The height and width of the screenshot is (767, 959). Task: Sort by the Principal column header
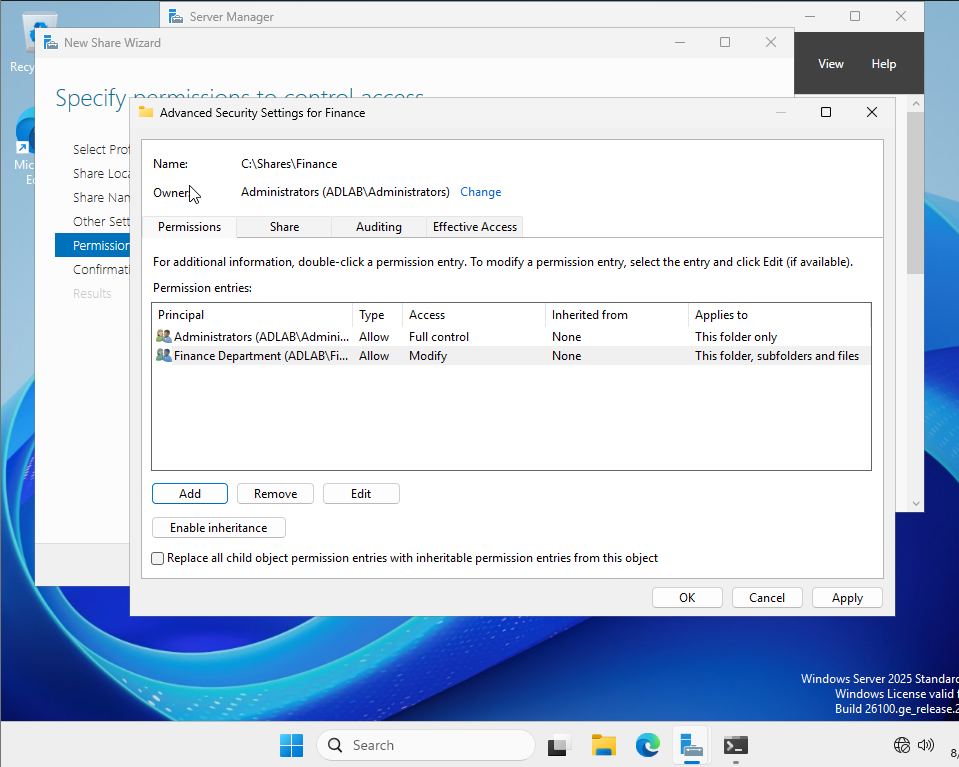click(253, 315)
